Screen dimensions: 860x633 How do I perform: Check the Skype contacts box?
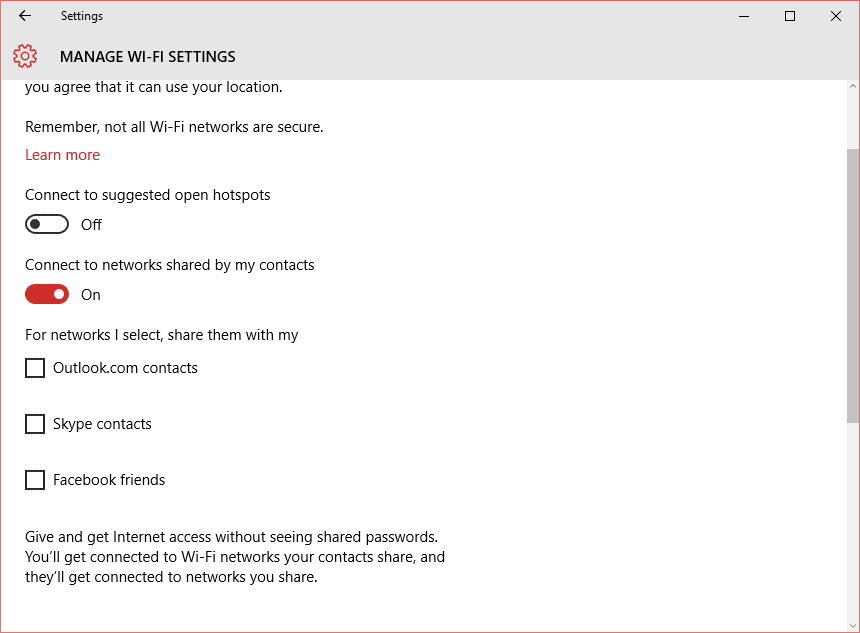coord(35,424)
